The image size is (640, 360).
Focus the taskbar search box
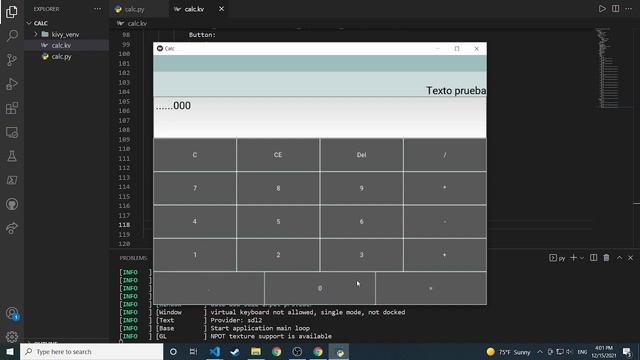[91, 351]
